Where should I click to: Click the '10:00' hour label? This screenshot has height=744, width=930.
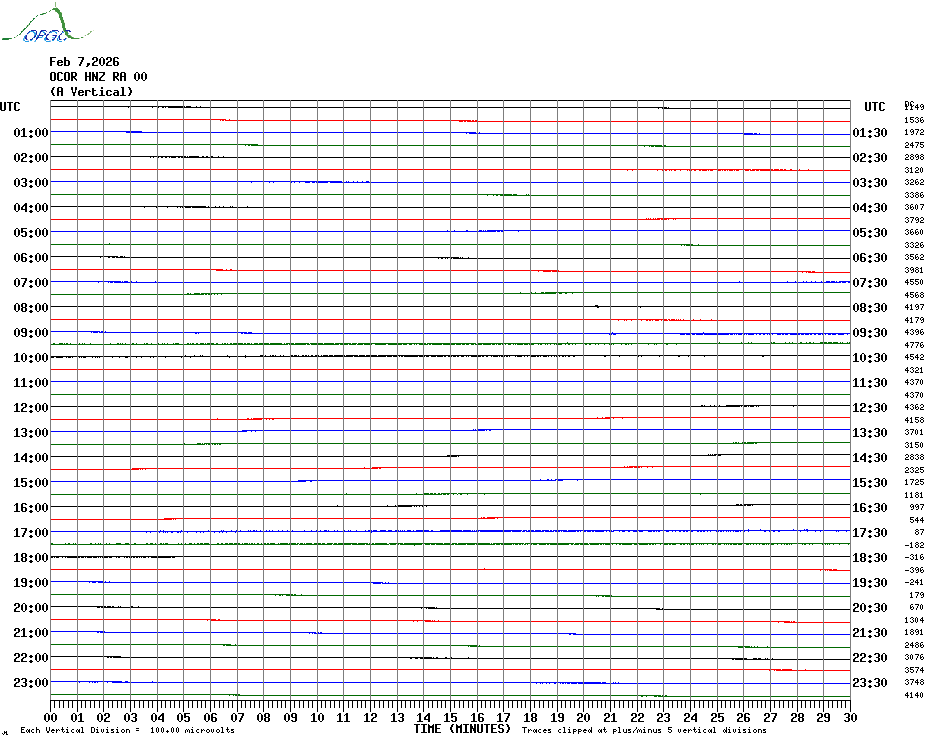(31, 357)
